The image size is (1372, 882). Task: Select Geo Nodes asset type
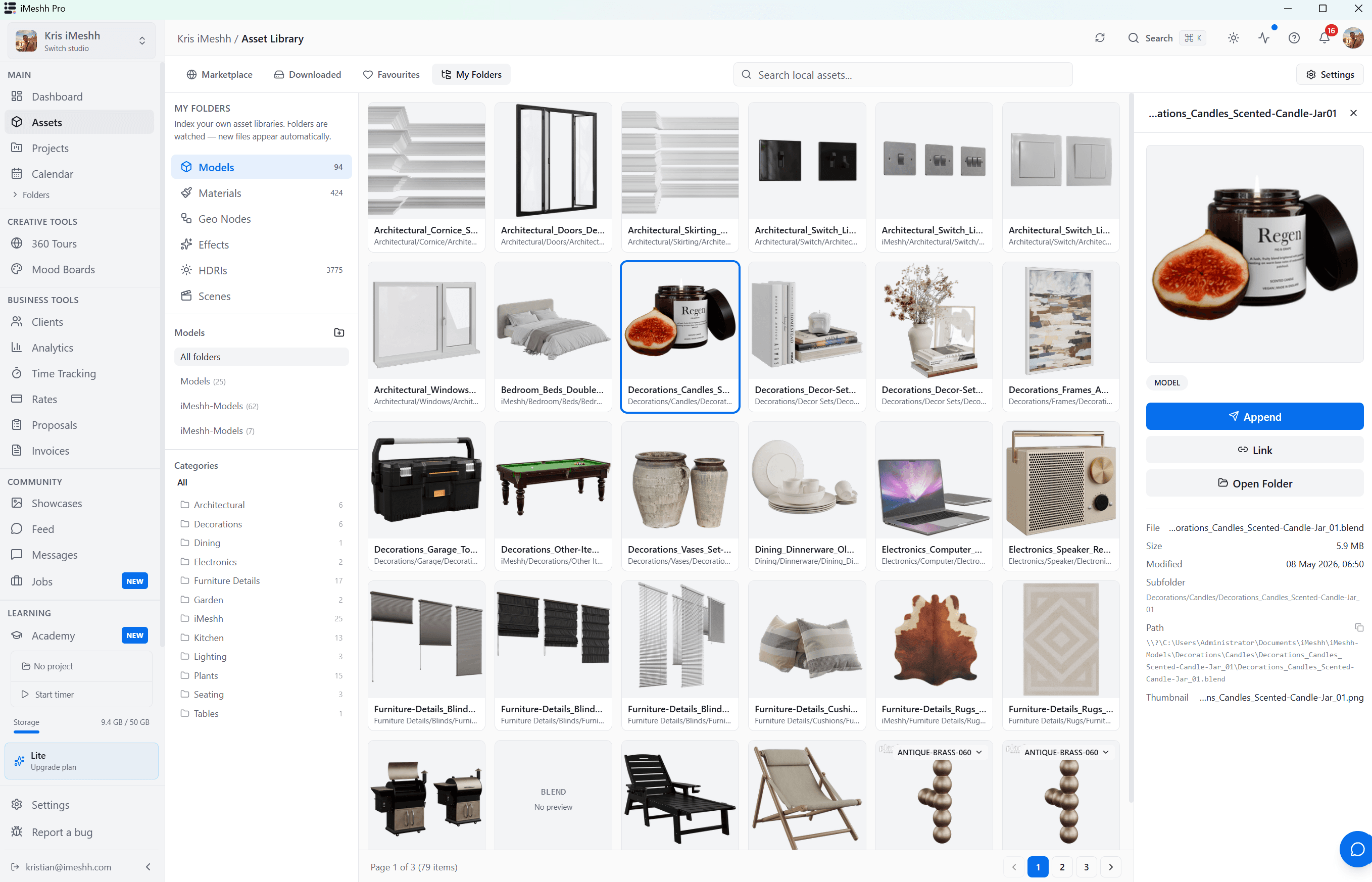point(261,219)
